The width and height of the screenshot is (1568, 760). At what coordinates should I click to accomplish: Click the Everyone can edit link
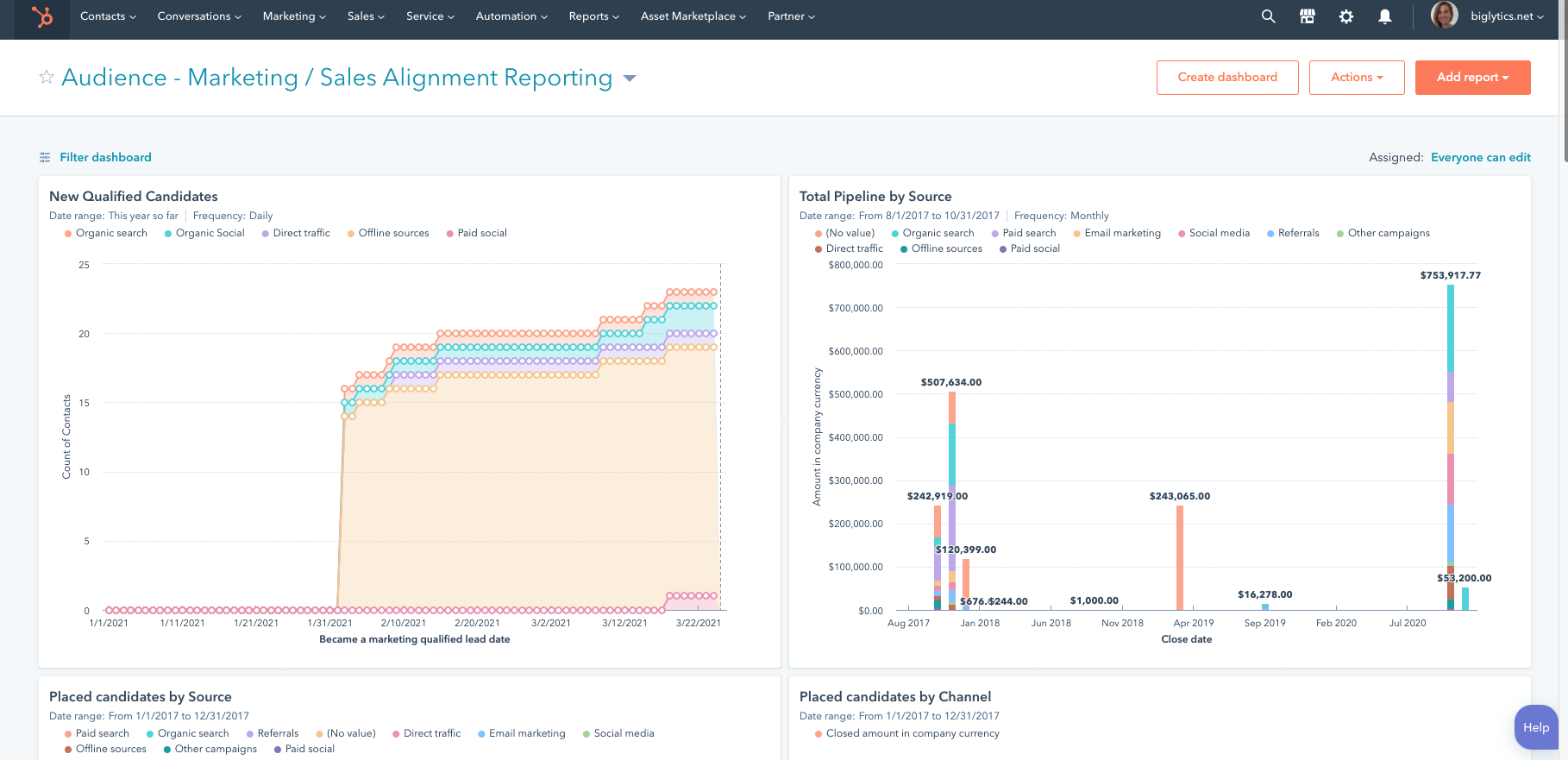[1480, 157]
